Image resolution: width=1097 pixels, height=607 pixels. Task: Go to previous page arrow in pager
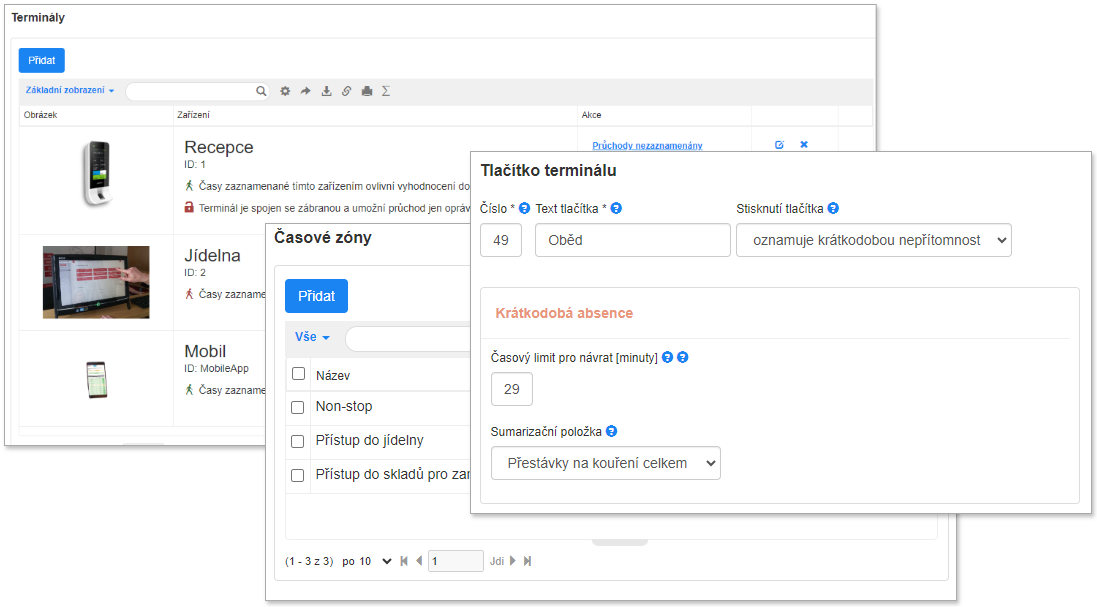[x=419, y=561]
